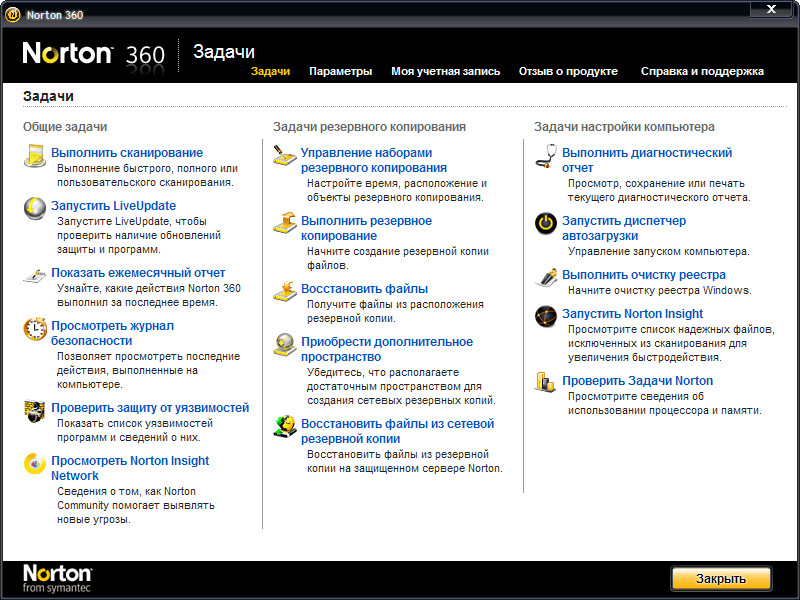Click the monthly report notepad icon
The height and width of the screenshot is (600, 800).
tap(35, 276)
